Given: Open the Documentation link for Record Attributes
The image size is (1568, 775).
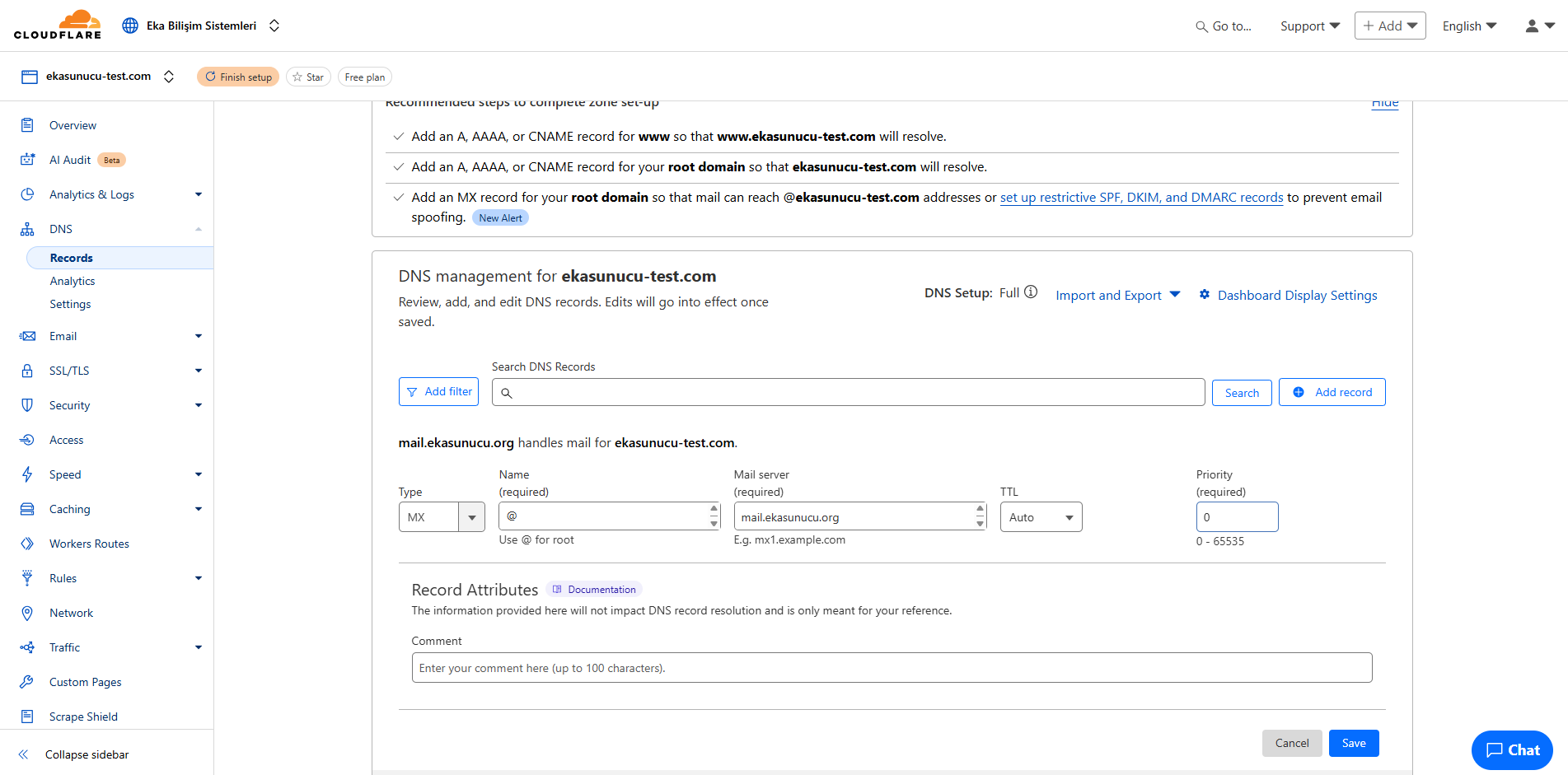Looking at the screenshot, I should pos(594,590).
